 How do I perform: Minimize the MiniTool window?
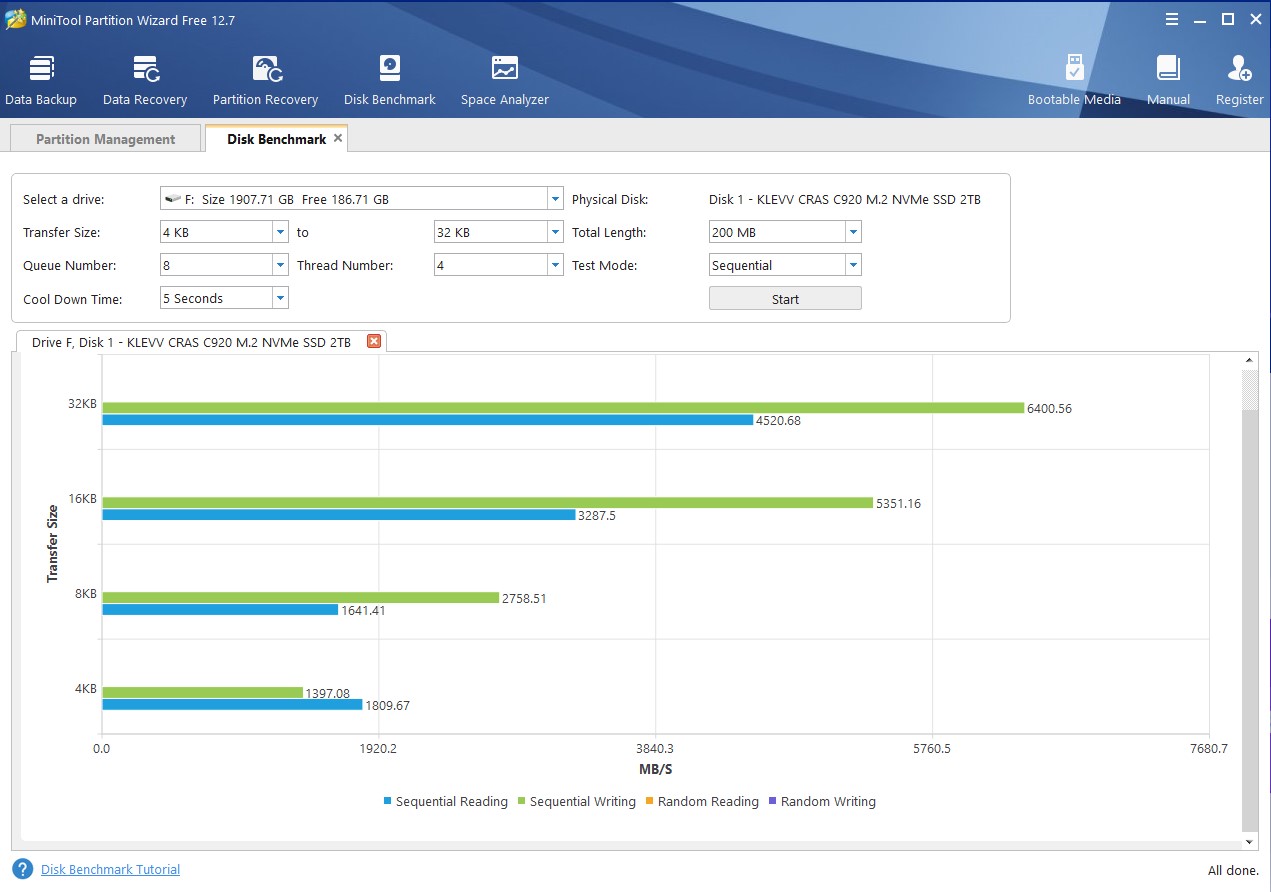click(x=1200, y=19)
